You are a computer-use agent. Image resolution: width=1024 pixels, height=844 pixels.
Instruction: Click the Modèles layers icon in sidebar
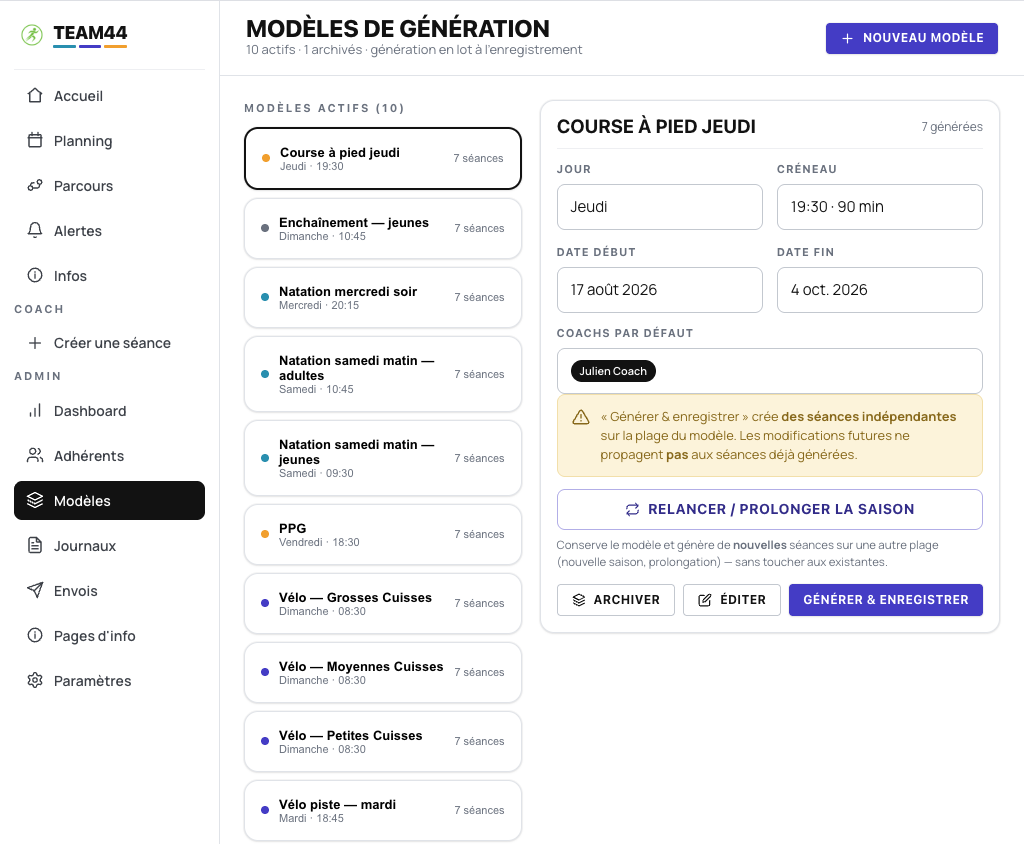(x=35, y=500)
